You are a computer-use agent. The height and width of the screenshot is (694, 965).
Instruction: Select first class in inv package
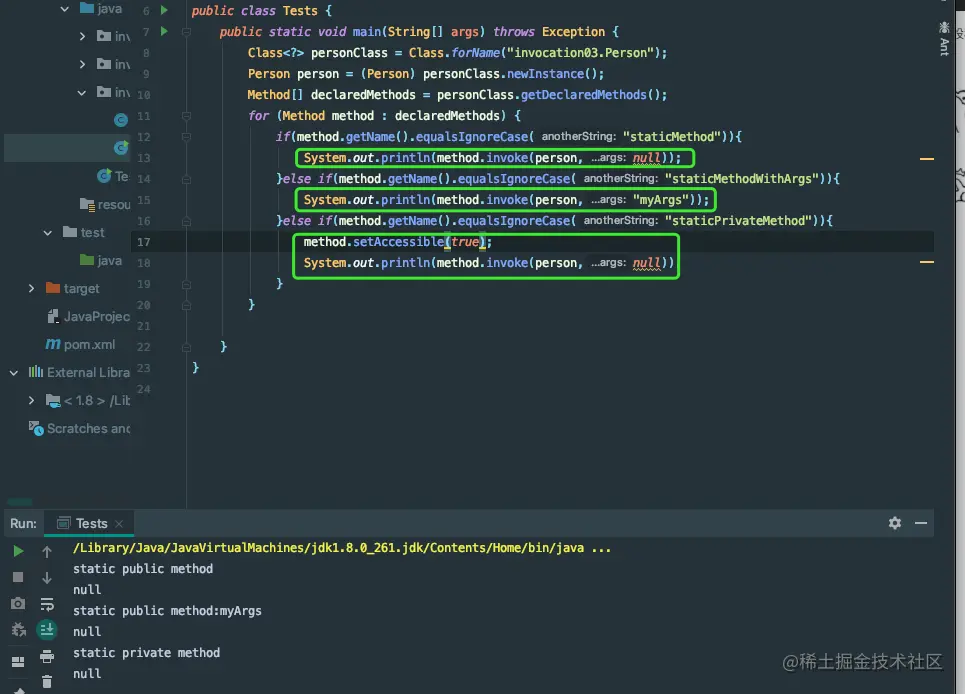[121, 120]
